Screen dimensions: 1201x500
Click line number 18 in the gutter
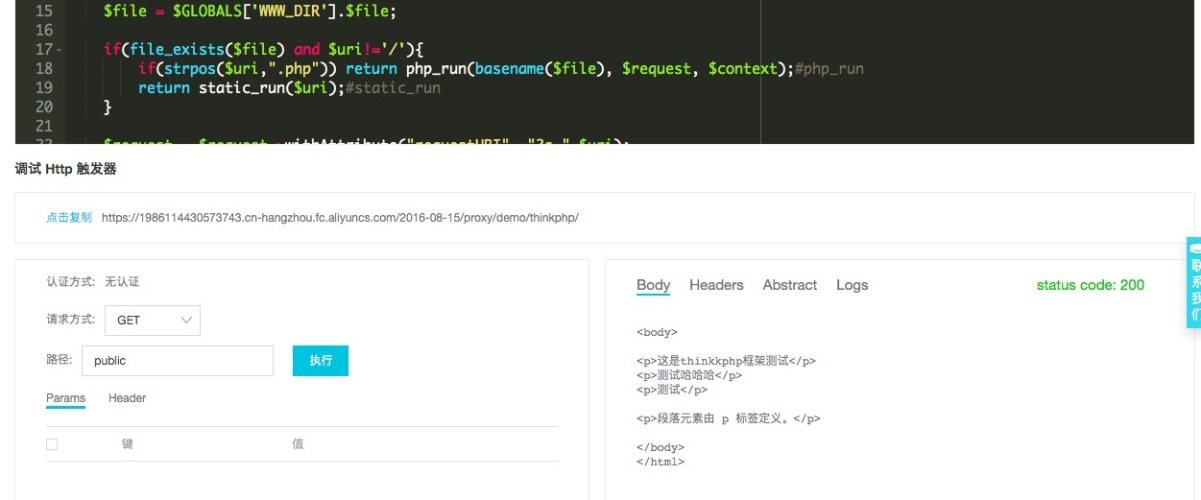(43, 69)
